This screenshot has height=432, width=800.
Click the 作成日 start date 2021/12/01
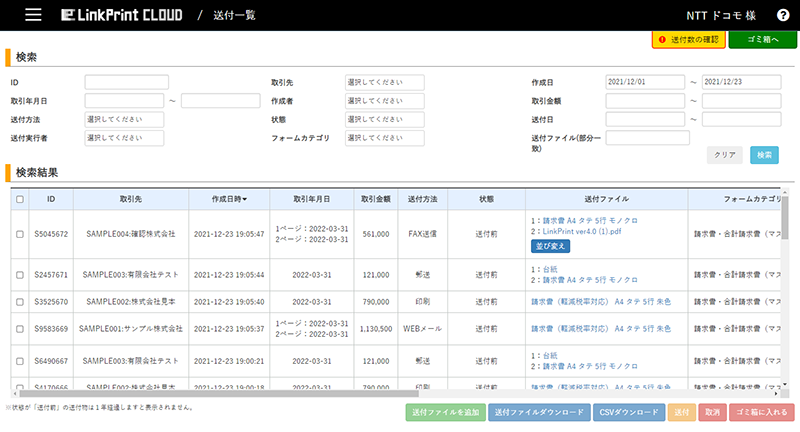(645, 82)
